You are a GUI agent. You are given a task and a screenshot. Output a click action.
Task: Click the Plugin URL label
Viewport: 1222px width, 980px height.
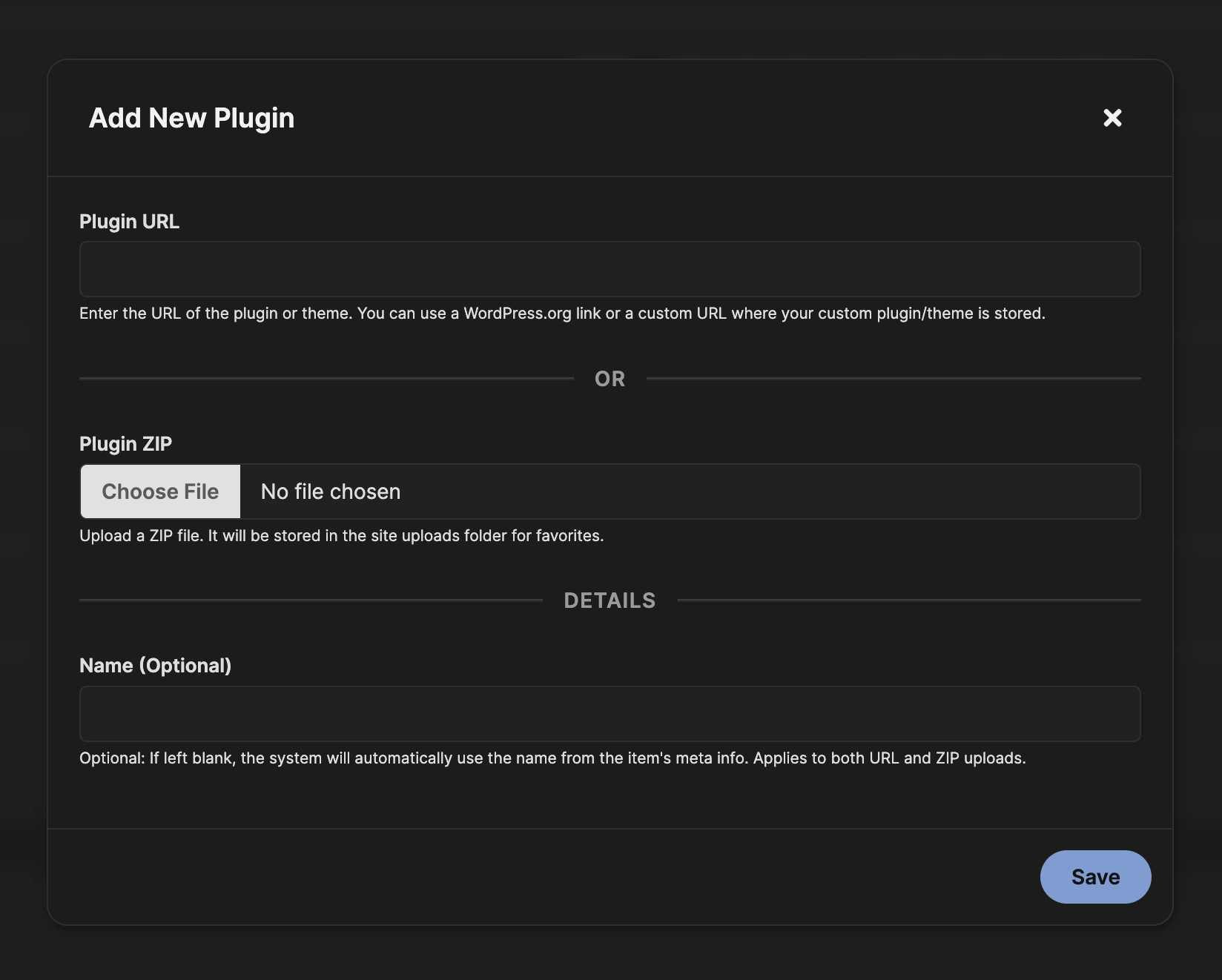(129, 221)
